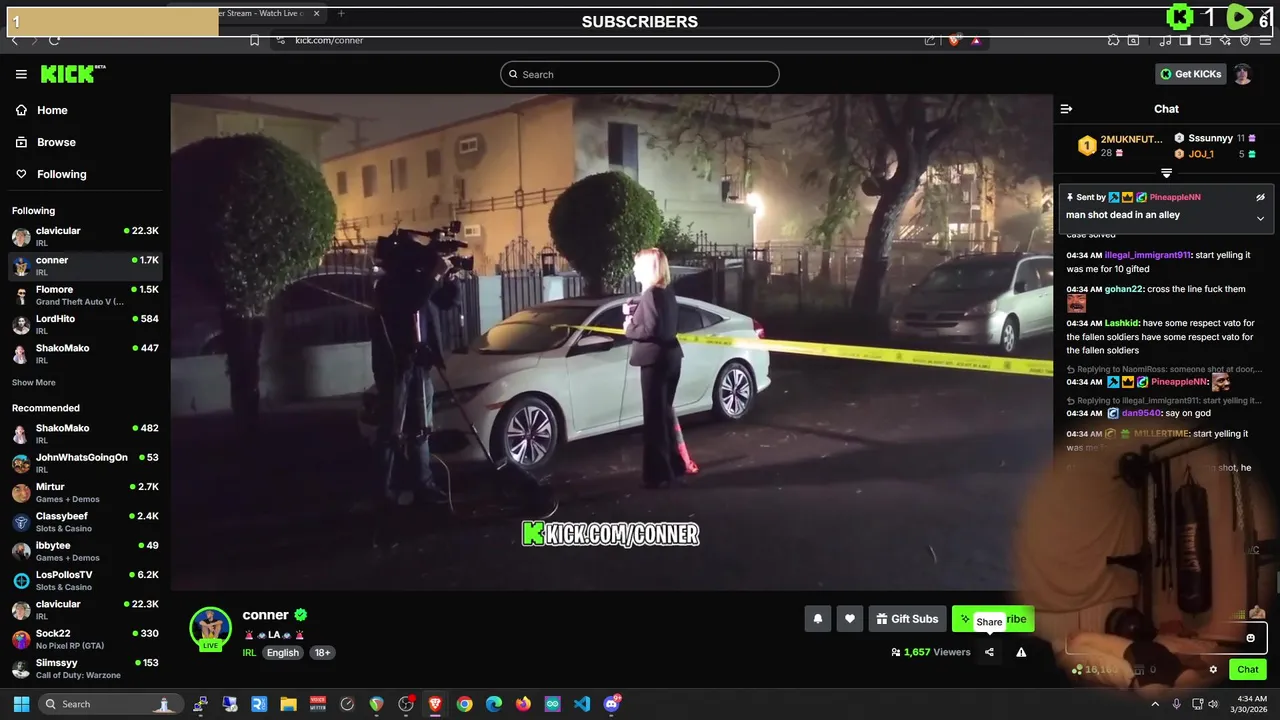Open LordHito channel in sidebar
This screenshot has height=720, width=1280.
coord(85,324)
